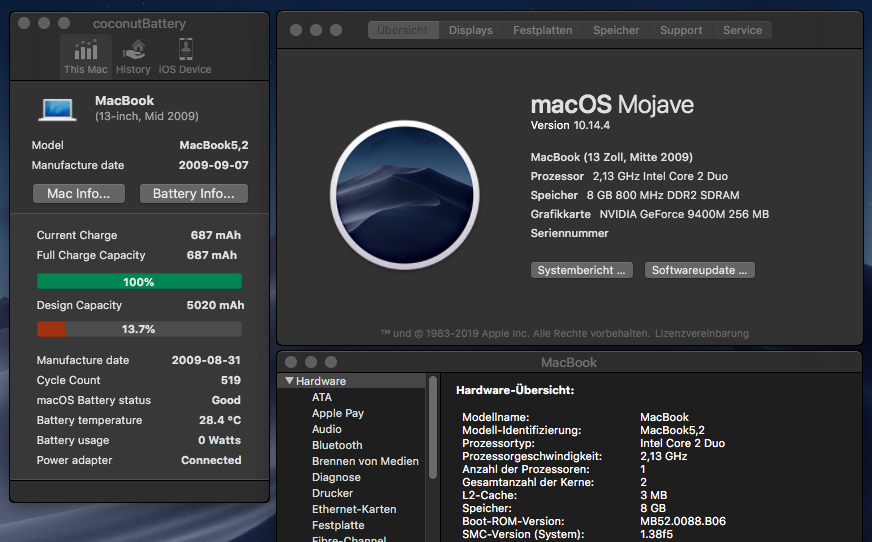This screenshot has height=542, width=872.
Task: Select Ethernet-Karten in the sidebar
Action: [x=354, y=509]
